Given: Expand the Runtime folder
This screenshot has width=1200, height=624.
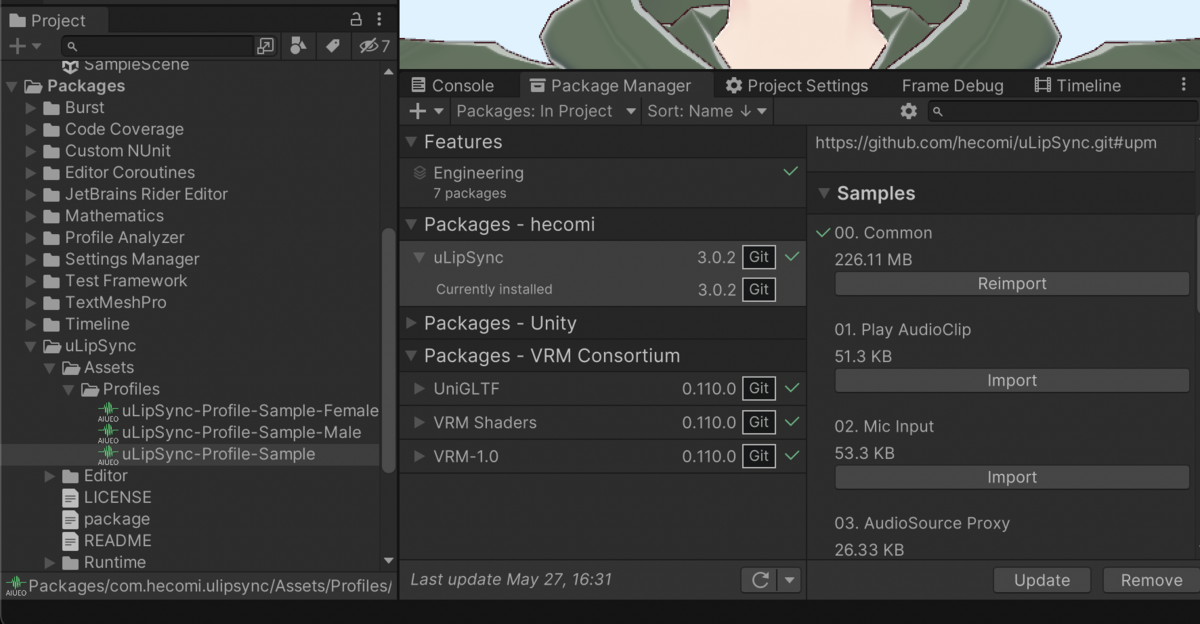Looking at the screenshot, I should tap(49, 563).
